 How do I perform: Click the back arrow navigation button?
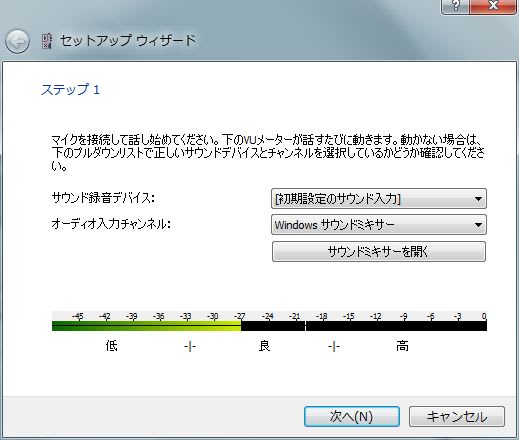(x=17, y=42)
